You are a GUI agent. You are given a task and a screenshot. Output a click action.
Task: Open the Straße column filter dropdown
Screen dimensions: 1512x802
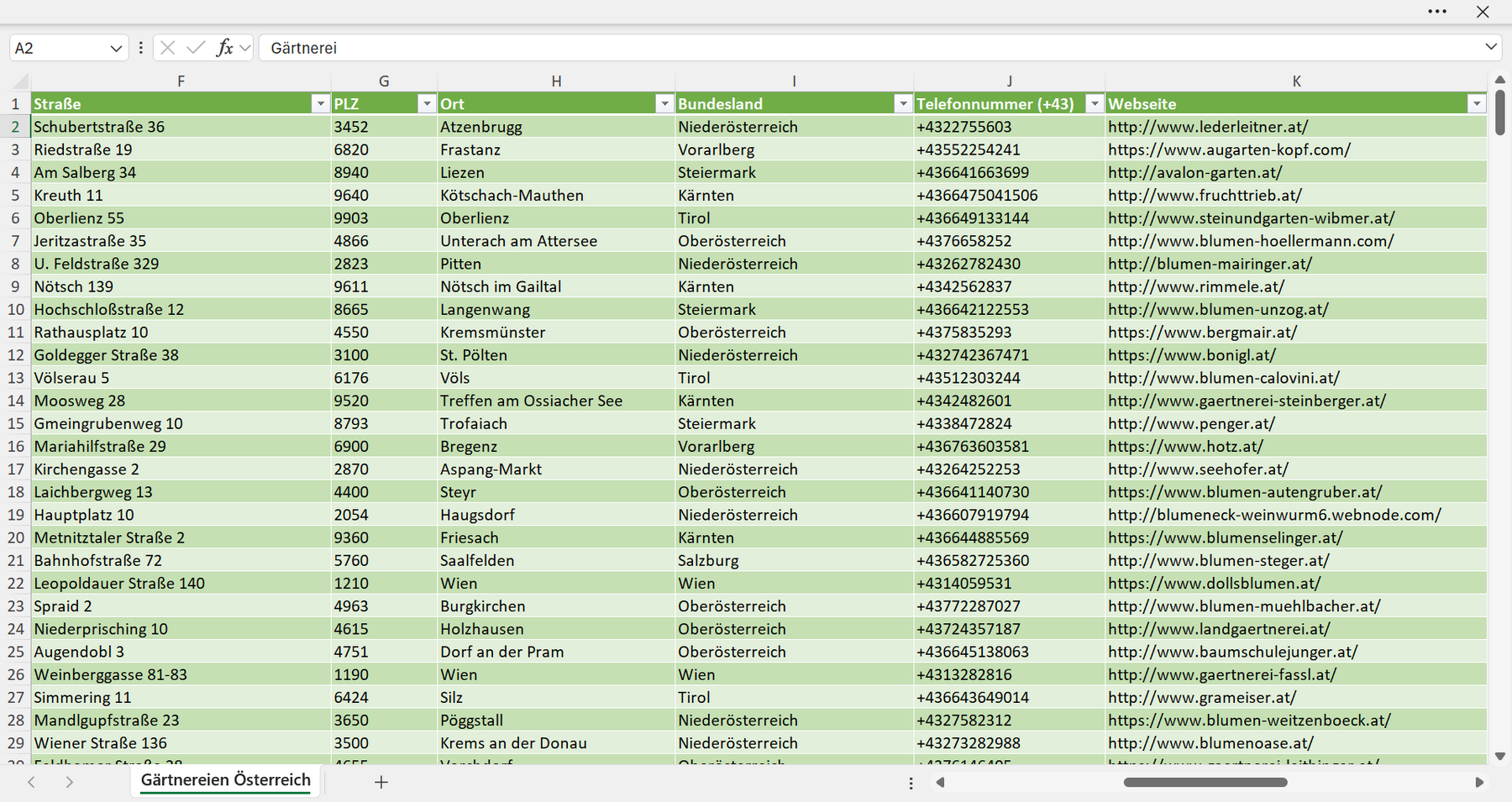tap(320, 103)
